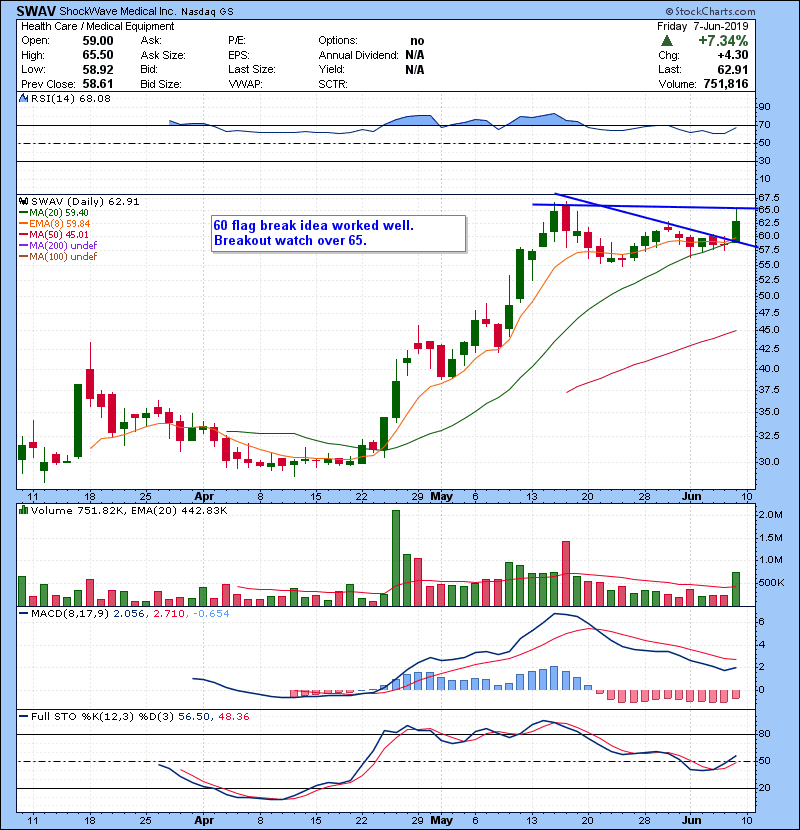The height and width of the screenshot is (830, 800).
Task: Click the SCTR label
Action: tap(332, 84)
